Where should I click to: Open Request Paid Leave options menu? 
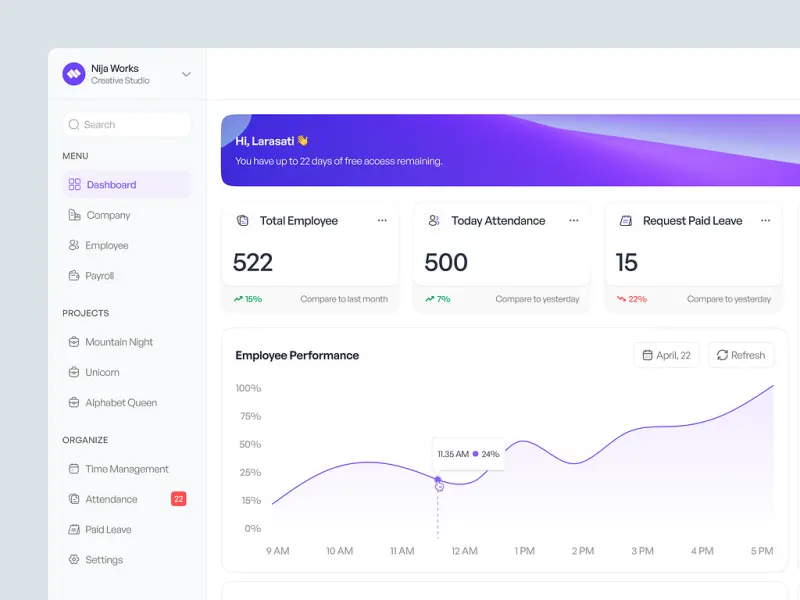pyautogui.click(x=766, y=220)
